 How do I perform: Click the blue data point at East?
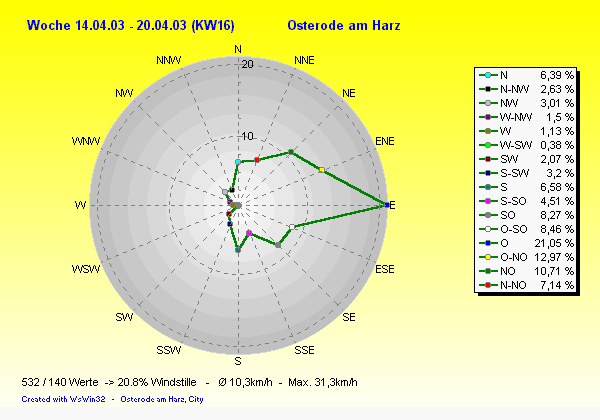pos(388,205)
